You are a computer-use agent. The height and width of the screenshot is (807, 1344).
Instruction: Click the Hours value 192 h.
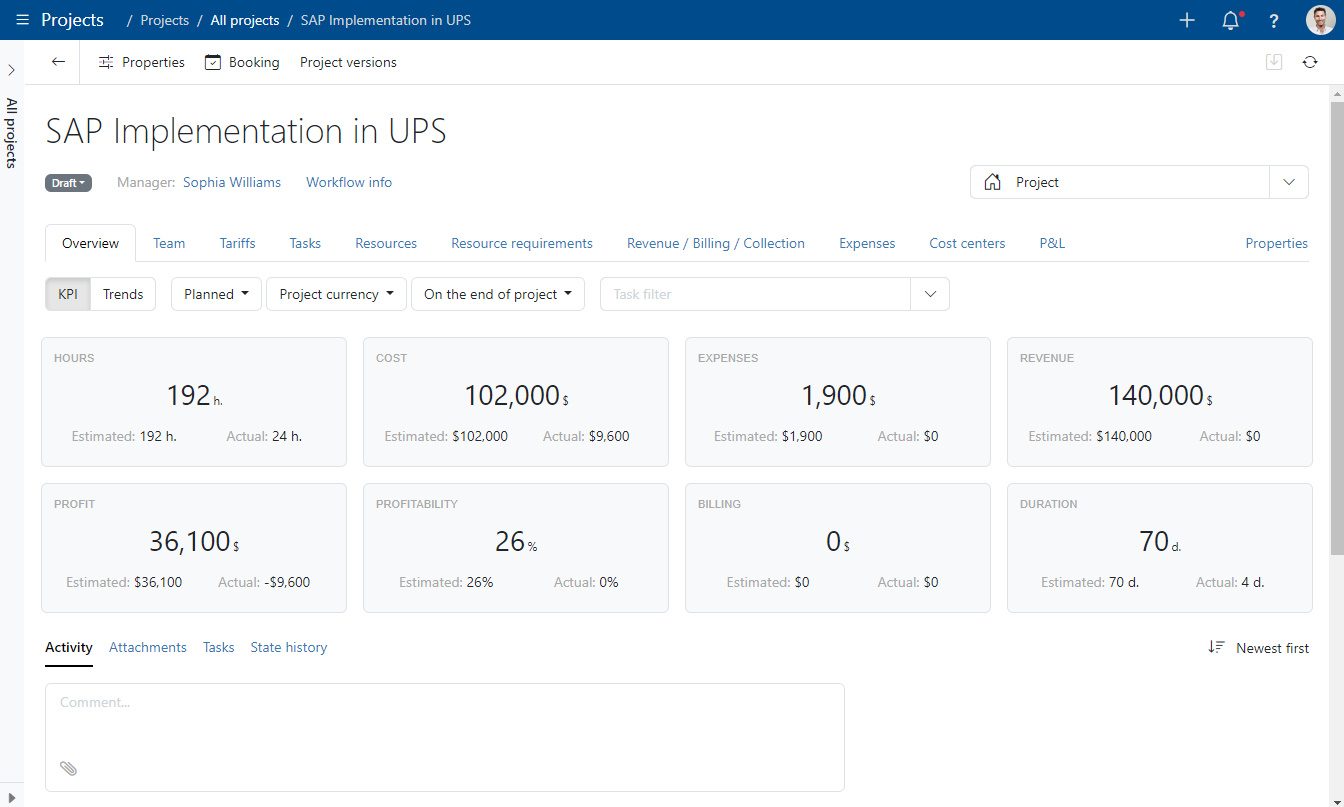click(x=194, y=396)
